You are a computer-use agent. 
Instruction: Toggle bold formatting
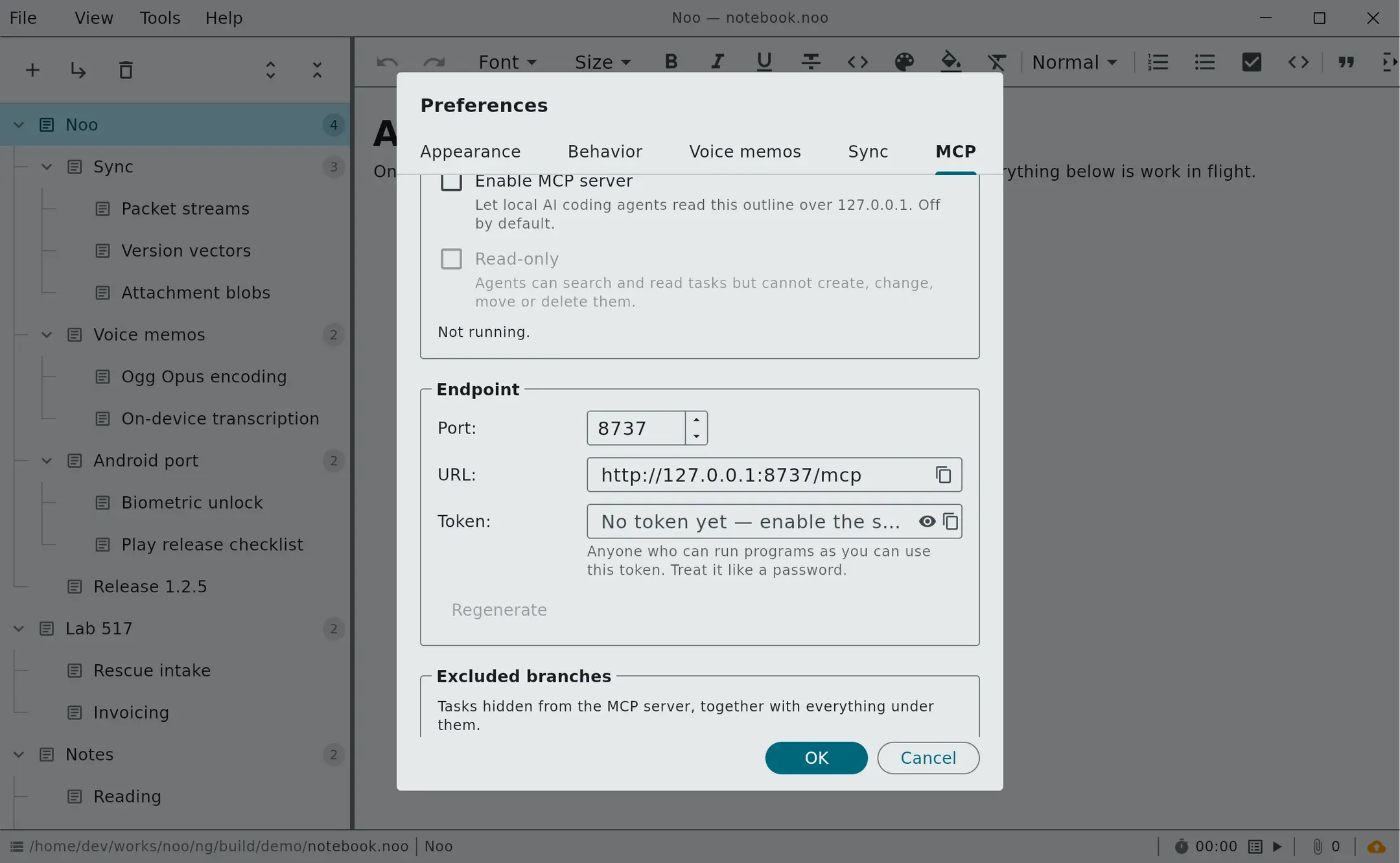671,62
